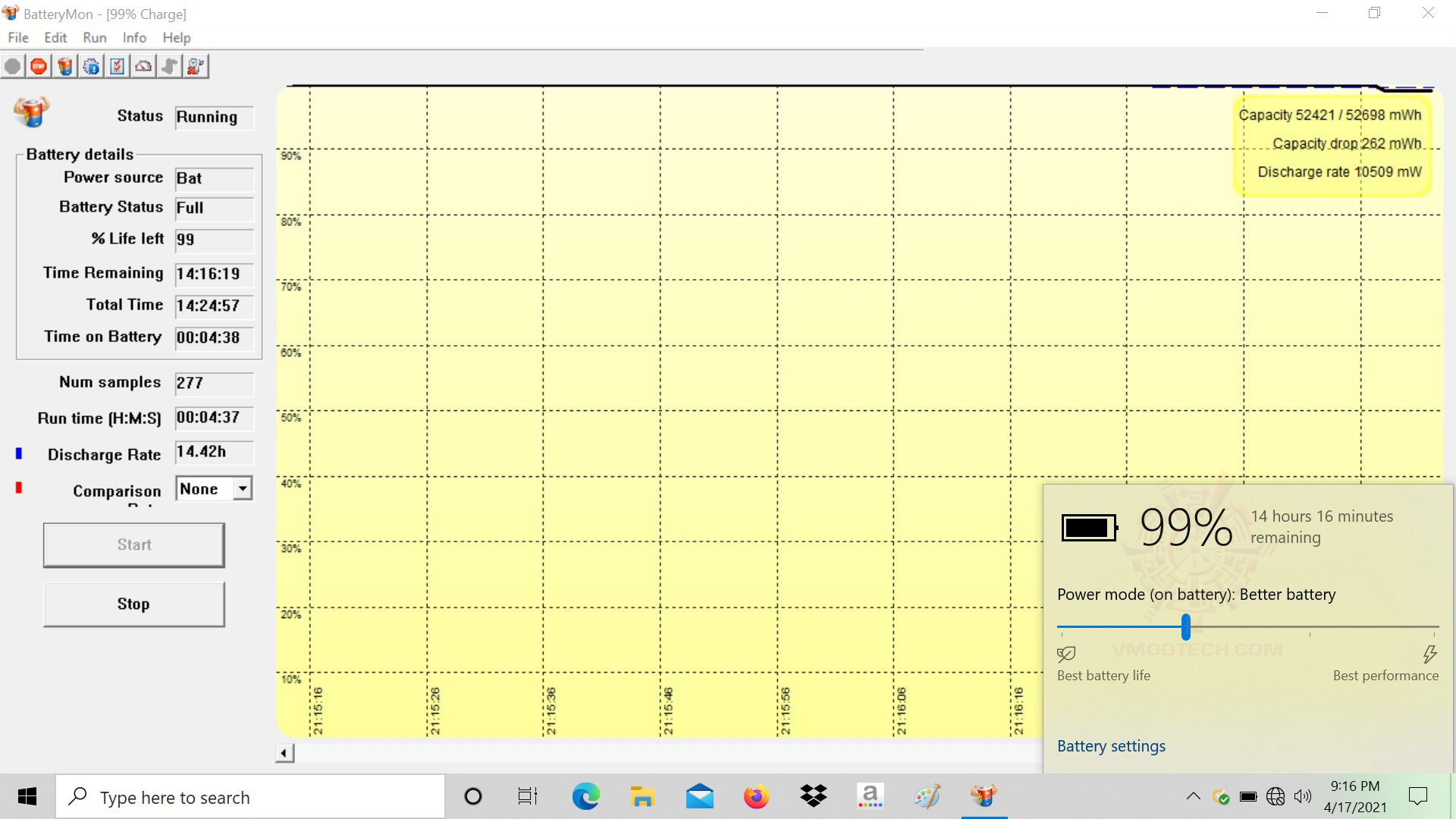This screenshot has height=819, width=1456.
Task: Expand the Comparison Rate dropdown
Action: [x=242, y=489]
